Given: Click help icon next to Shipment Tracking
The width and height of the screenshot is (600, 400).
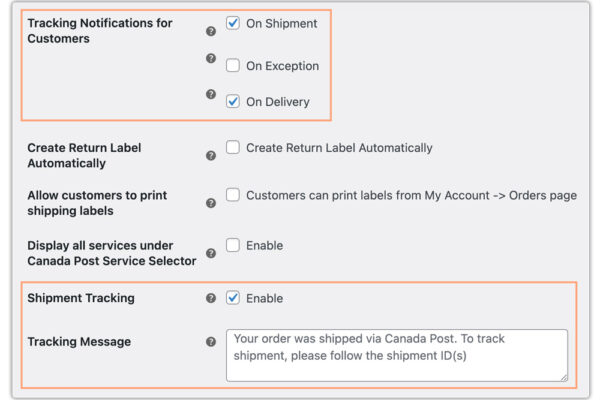Looking at the screenshot, I should pos(211,298).
